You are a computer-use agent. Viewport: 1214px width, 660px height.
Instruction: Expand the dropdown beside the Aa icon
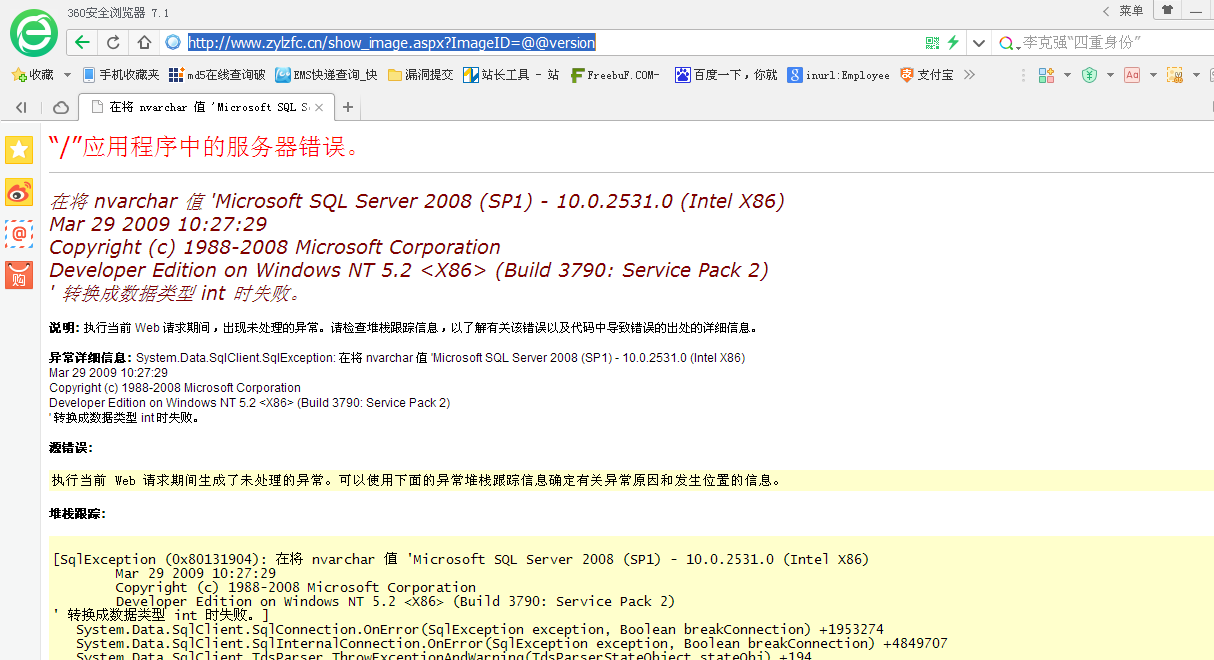coord(1153,75)
